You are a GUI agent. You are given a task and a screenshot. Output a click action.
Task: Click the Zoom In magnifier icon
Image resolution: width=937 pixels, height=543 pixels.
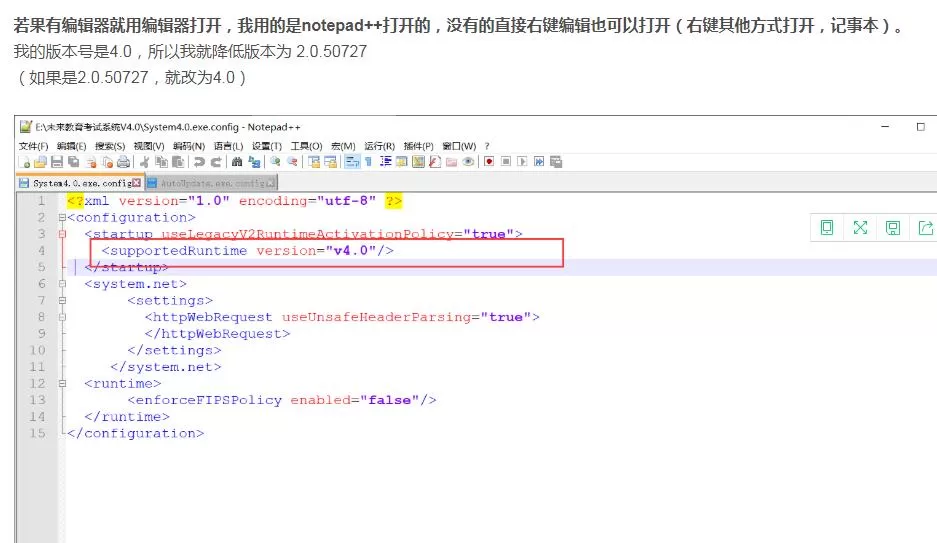point(275,162)
